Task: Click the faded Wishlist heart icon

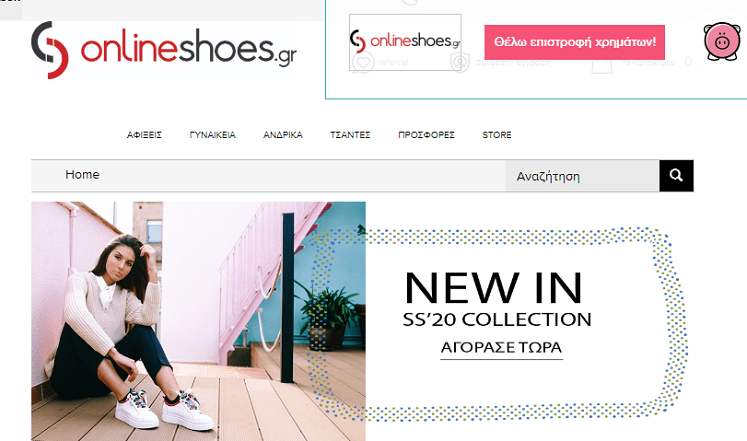Action: tap(363, 62)
